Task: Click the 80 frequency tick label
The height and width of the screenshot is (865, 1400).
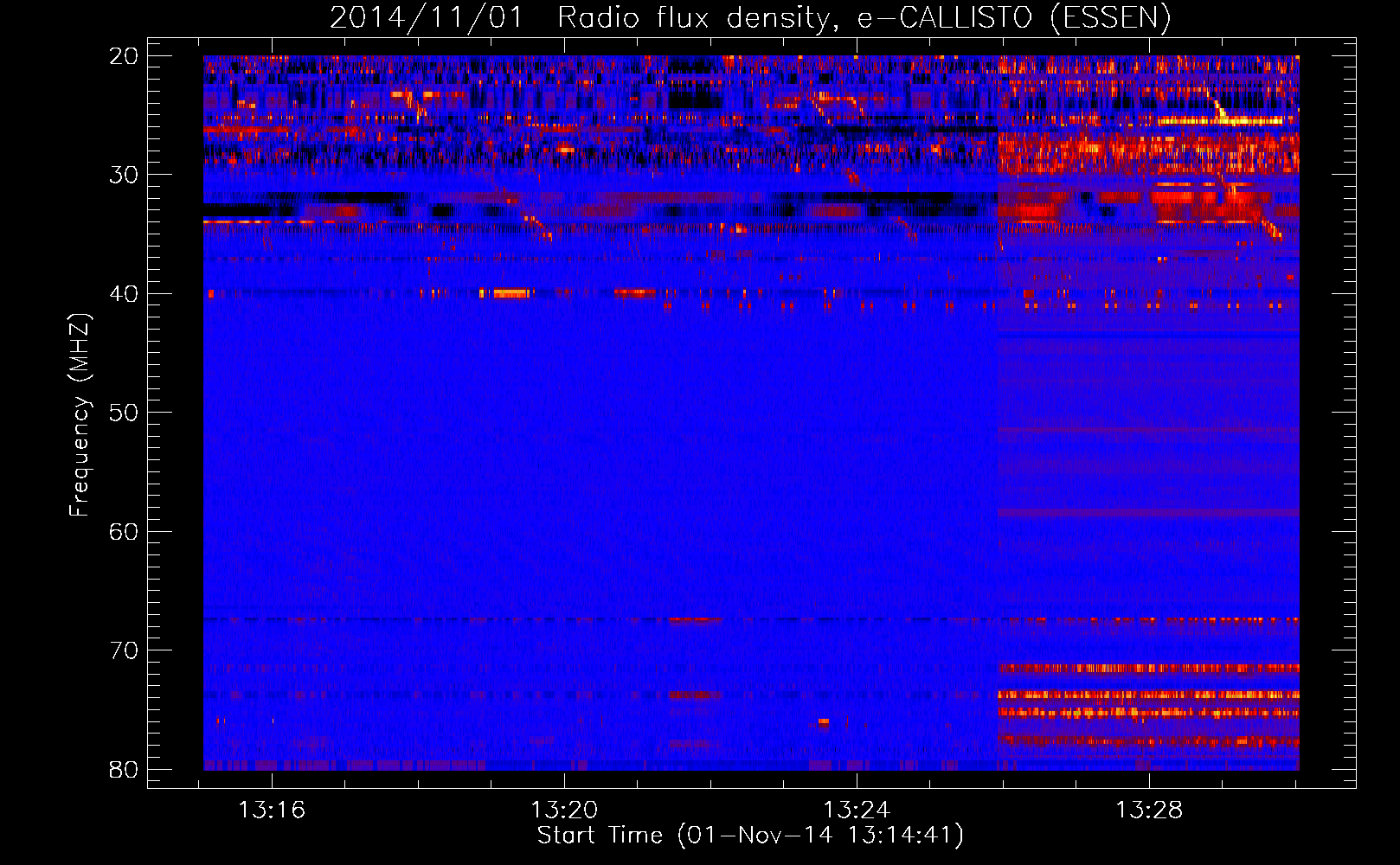Action: [x=124, y=770]
